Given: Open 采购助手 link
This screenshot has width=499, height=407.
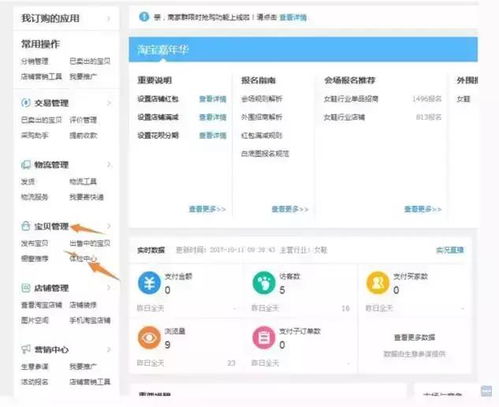Looking at the screenshot, I should (35, 135).
